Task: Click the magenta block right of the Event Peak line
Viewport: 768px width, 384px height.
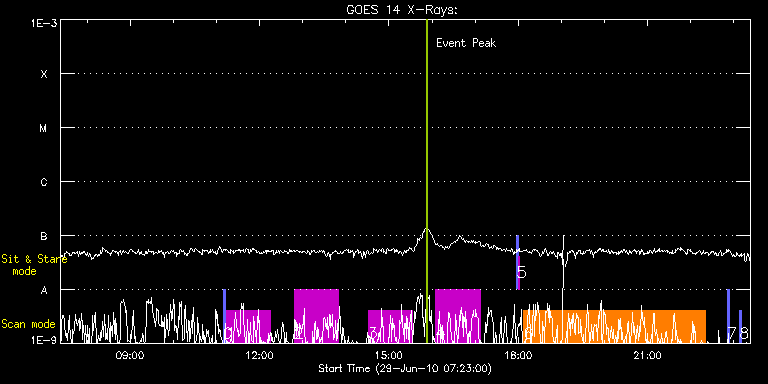Action: (458, 316)
